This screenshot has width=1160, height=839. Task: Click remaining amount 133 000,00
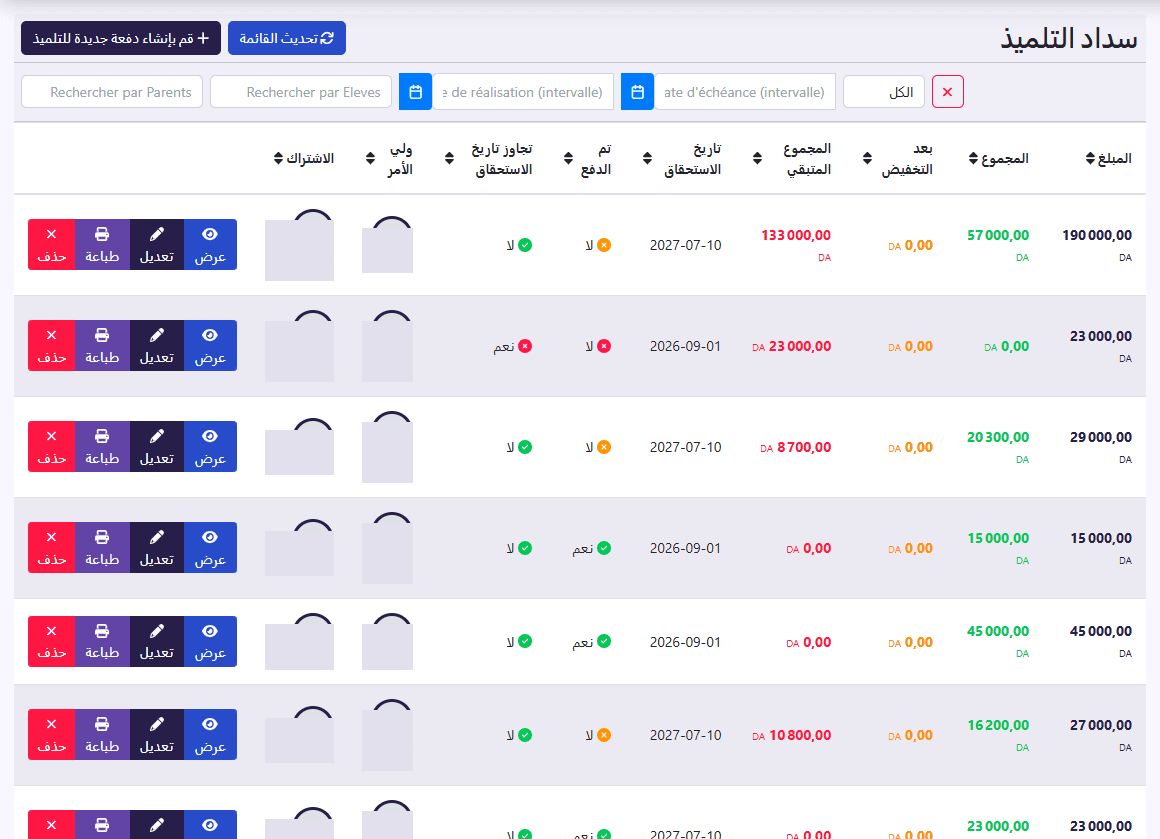click(796, 235)
